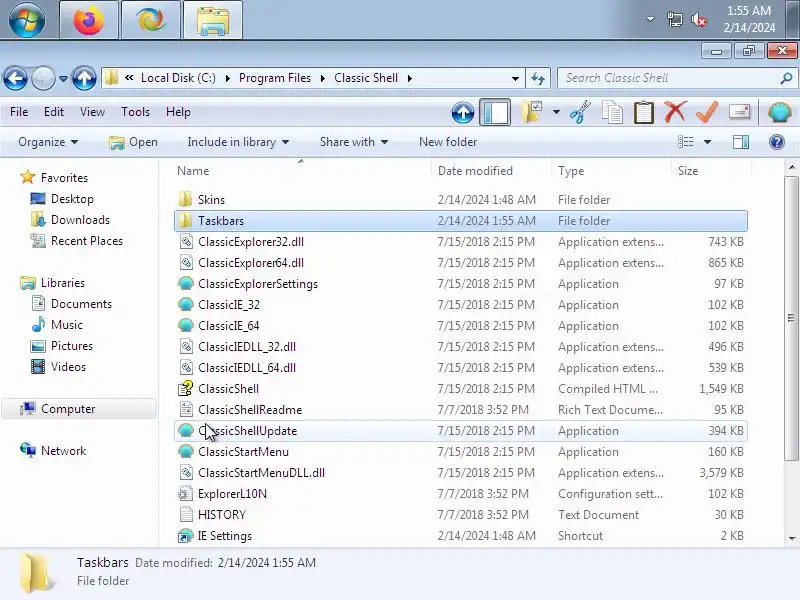
Task: Show hidden tray icons arrow
Action: pyautogui.click(x=651, y=19)
